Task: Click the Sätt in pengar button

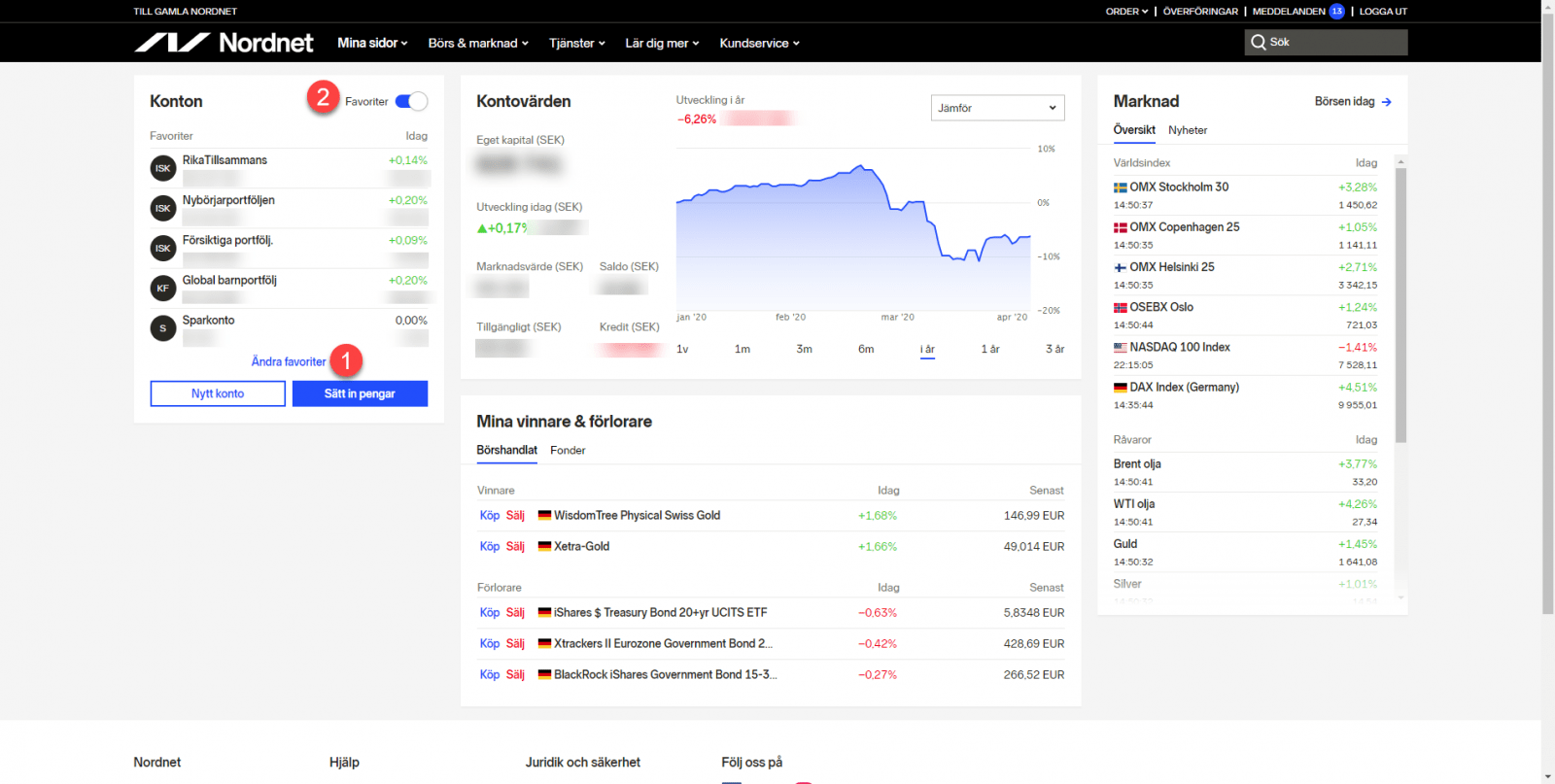Action: point(360,393)
